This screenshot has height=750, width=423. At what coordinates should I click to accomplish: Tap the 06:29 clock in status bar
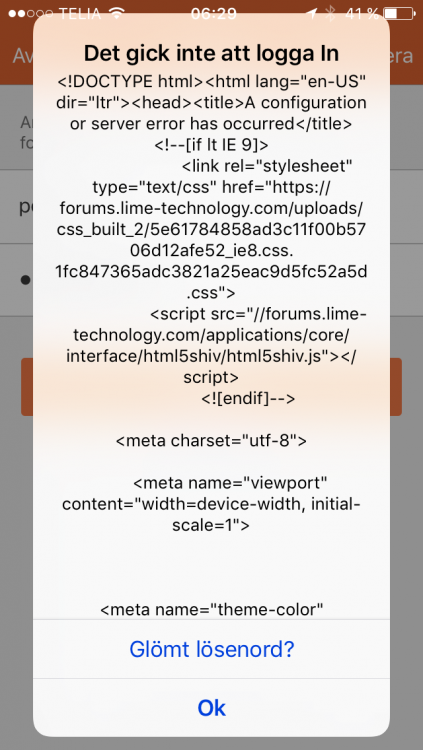(213, 13)
